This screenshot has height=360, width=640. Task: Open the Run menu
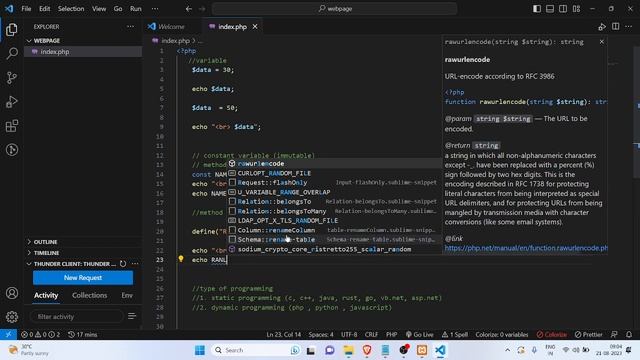[136, 9]
